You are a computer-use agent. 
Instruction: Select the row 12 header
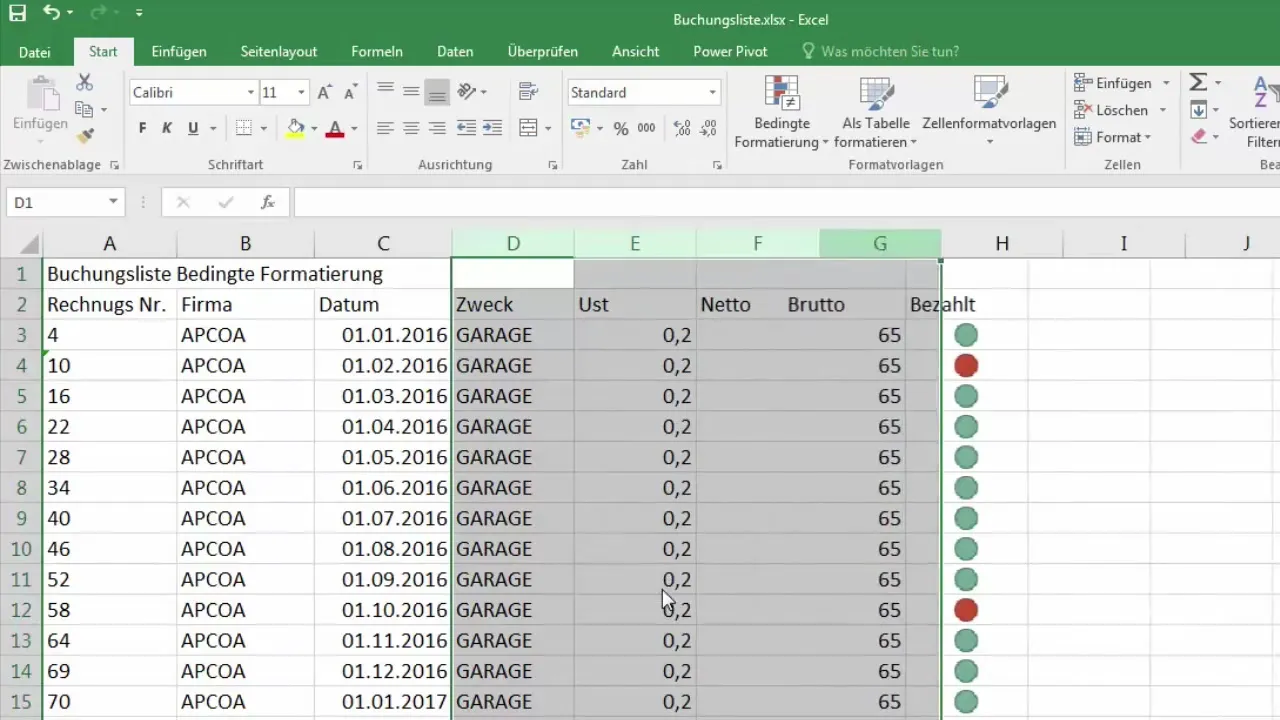click(21, 610)
